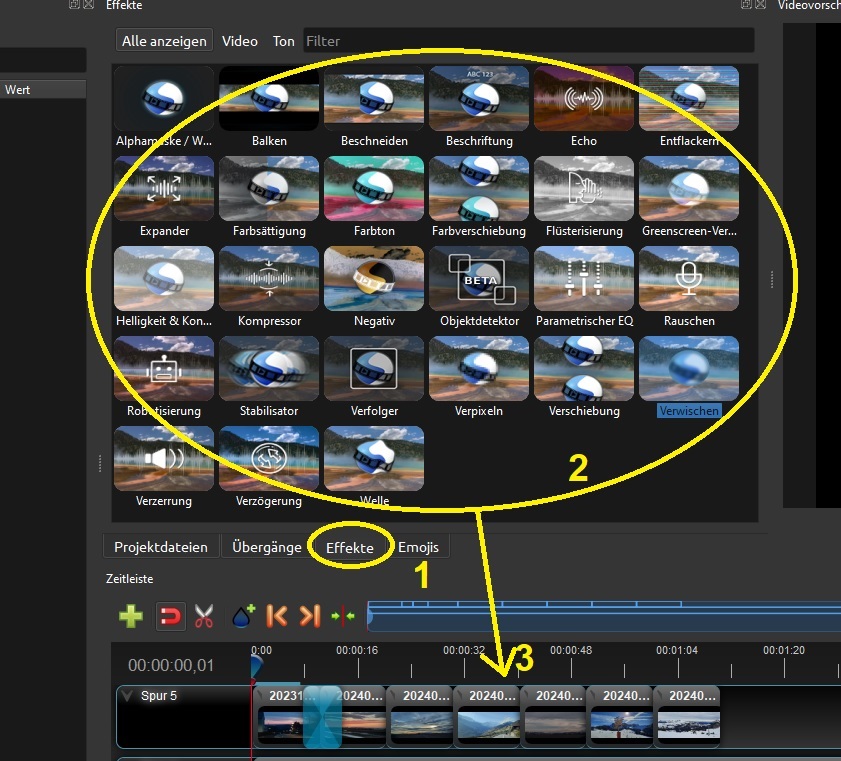This screenshot has height=761, width=841.
Task: Select the Parametrischer EQ effect
Action: (584, 281)
